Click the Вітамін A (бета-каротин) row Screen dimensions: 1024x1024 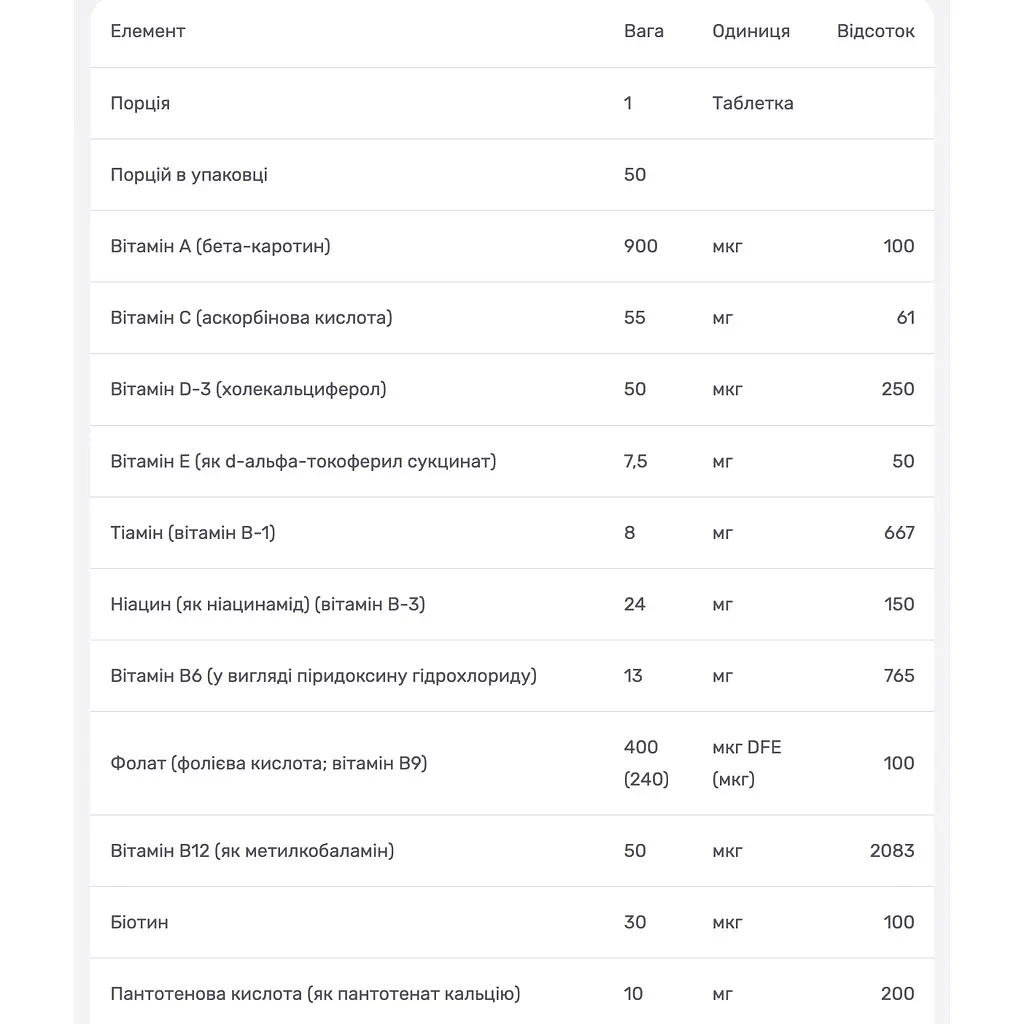512,246
